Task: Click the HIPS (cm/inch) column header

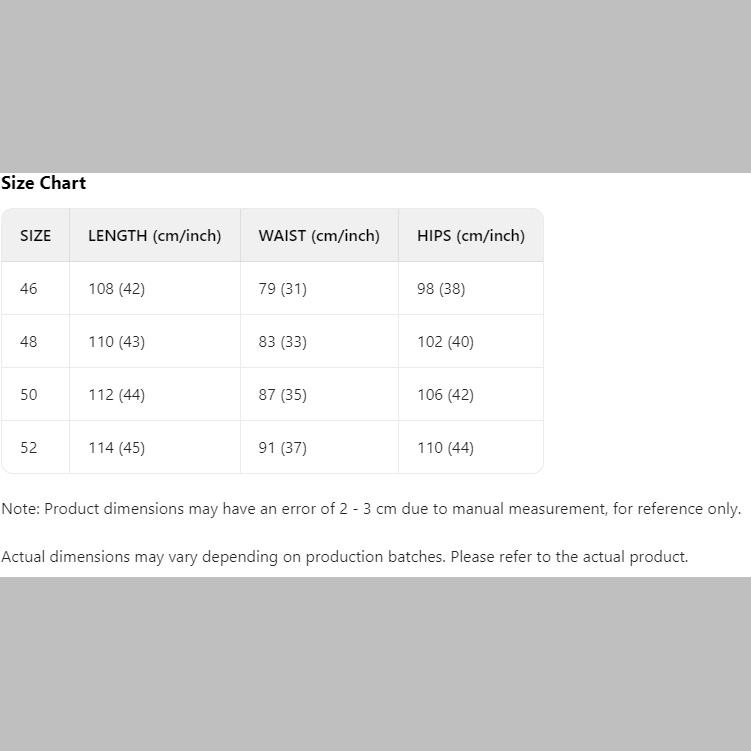Action: coord(470,236)
